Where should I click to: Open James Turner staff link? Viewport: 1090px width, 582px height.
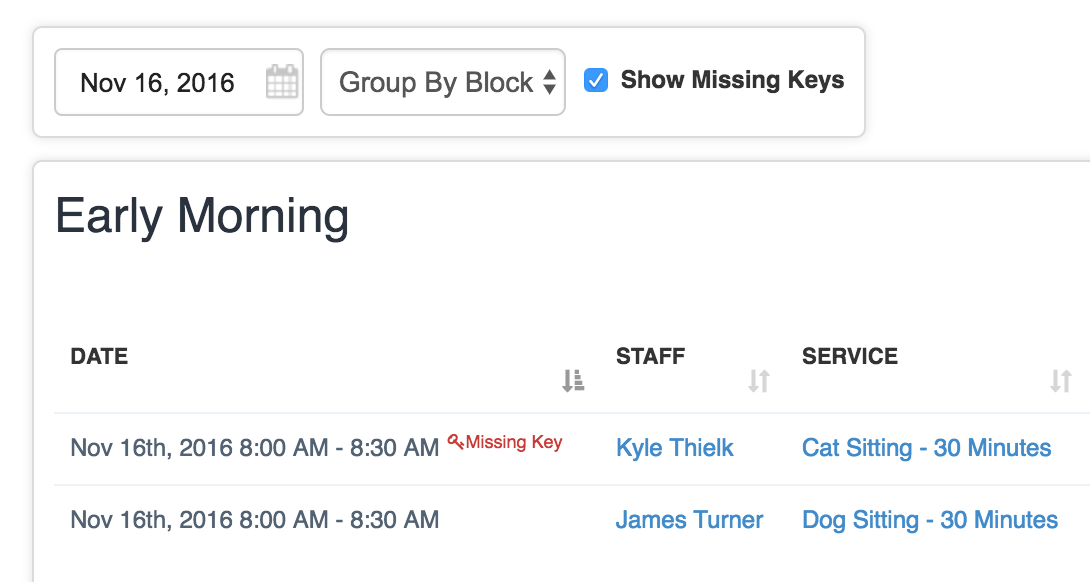click(689, 519)
